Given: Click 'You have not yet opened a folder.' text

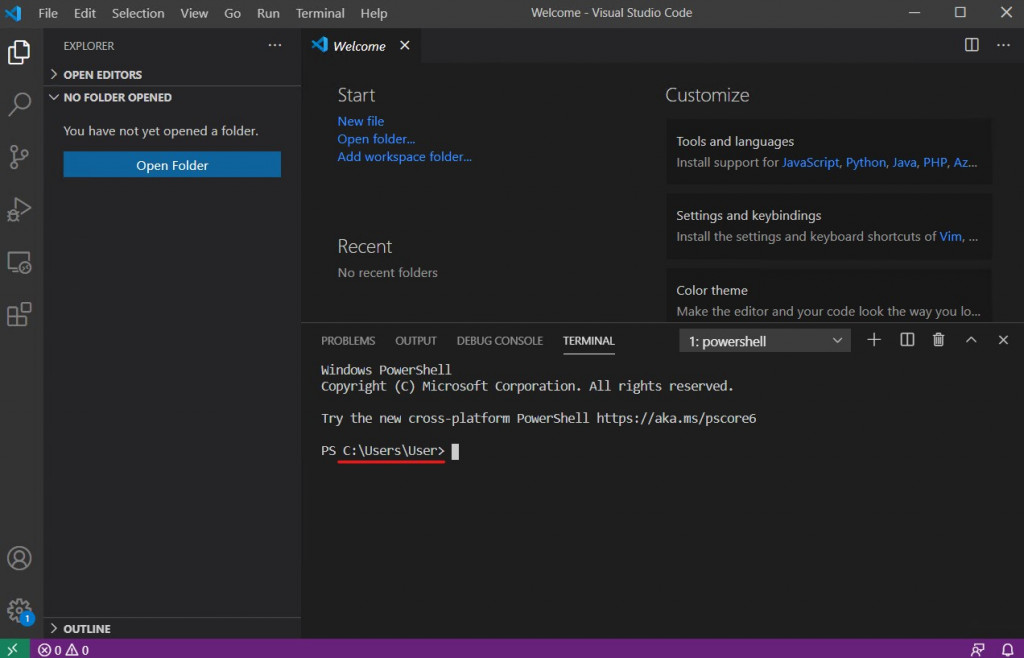Looking at the screenshot, I should (161, 131).
